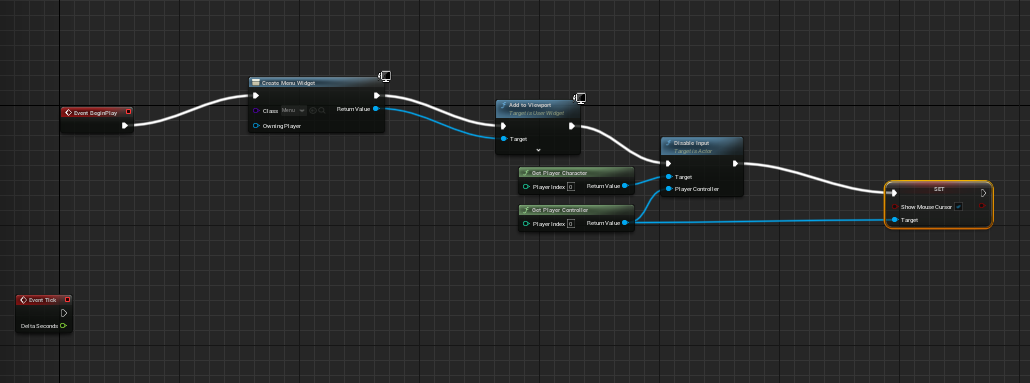Click the browse magnifier icon next to Class
This screenshot has height=383, width=1030.
[322, 110]
